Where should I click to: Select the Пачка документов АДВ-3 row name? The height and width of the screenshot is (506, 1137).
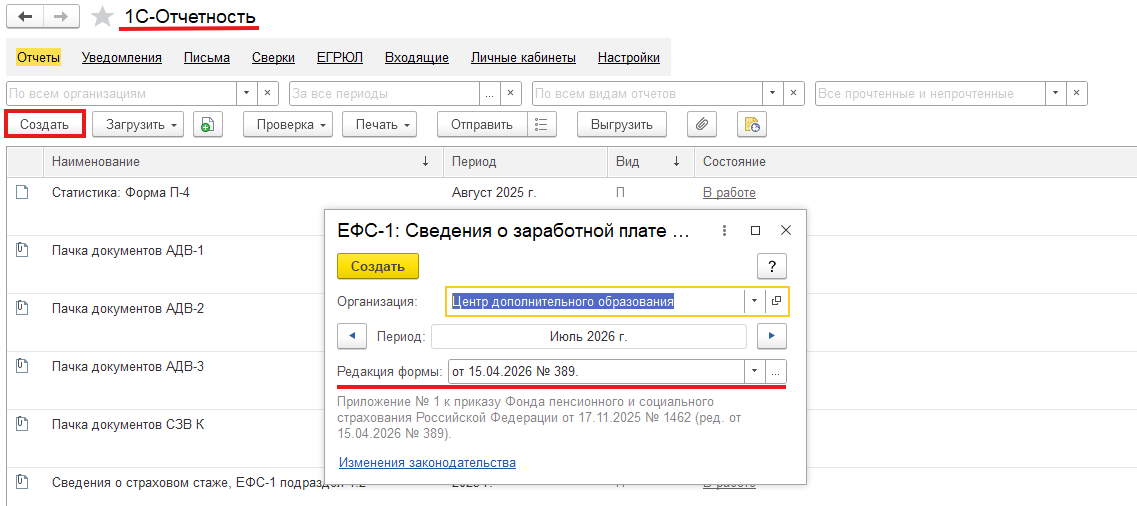(128, 366)
